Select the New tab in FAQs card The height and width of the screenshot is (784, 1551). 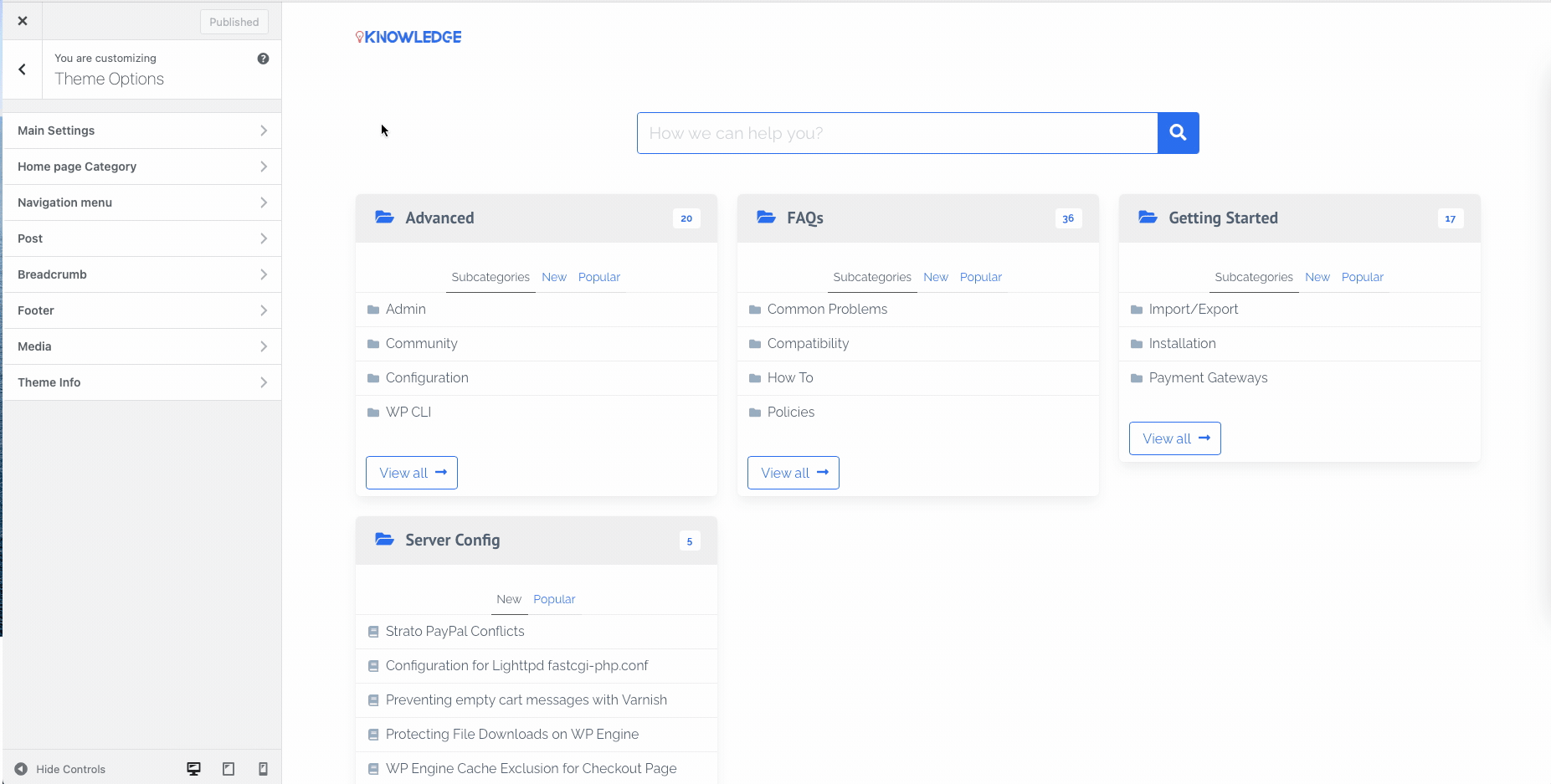coord(935,277)
